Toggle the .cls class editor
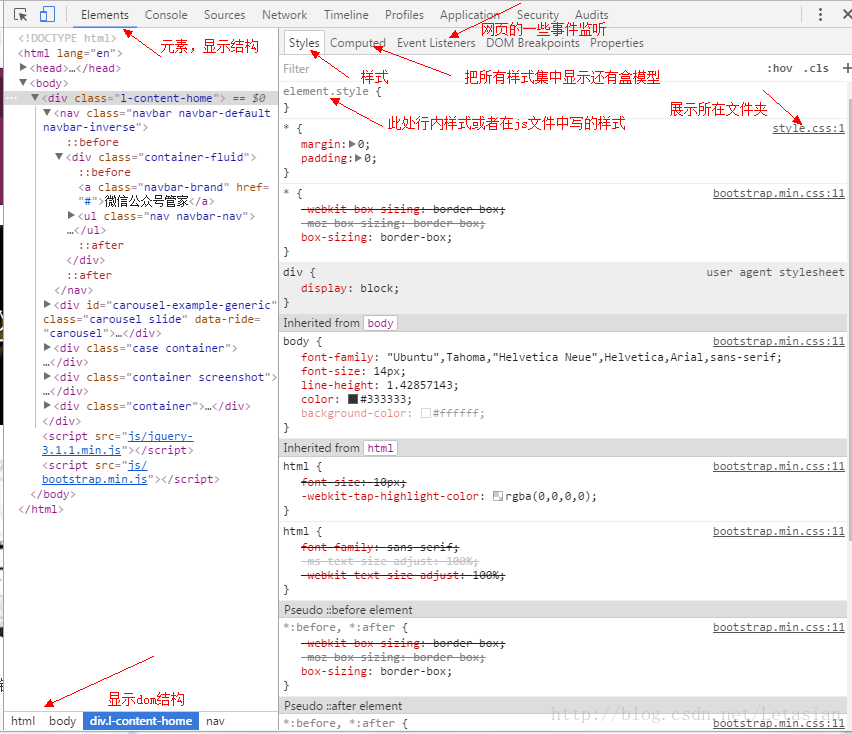The height and width of the screenshot is (734, 852). pyautogui.click(x=816, y=68)
